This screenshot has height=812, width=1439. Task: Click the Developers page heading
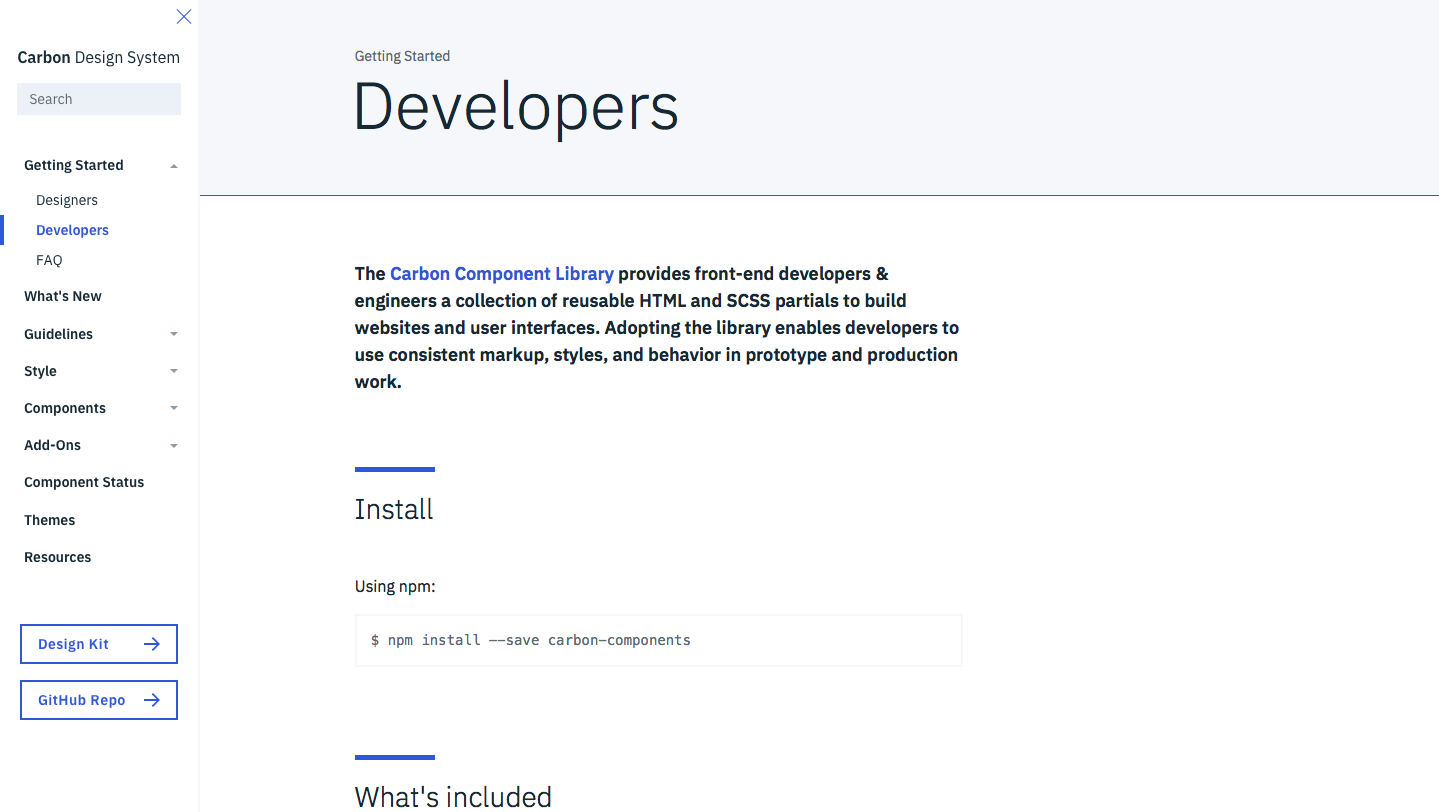516,107
